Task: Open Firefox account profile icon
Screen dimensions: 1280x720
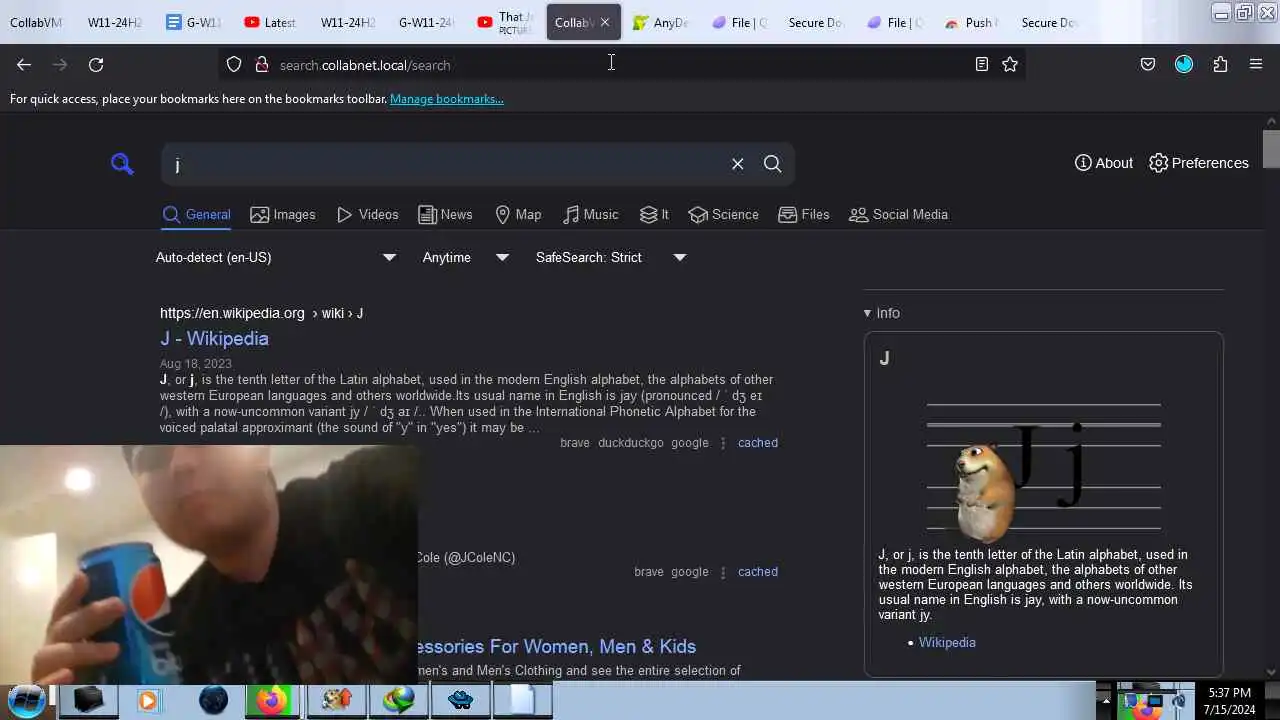Action: 1184,64
